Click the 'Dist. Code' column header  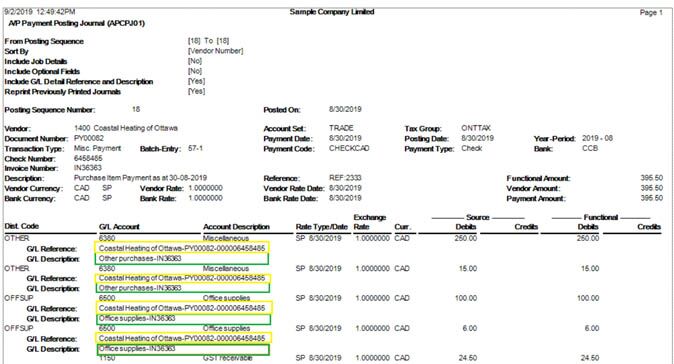[x=21, y=226]
